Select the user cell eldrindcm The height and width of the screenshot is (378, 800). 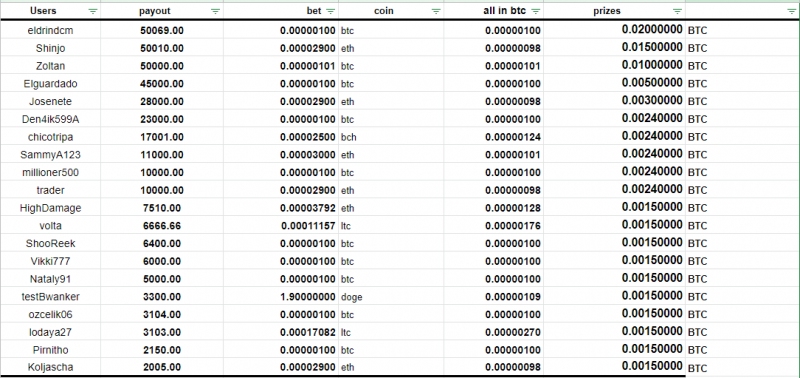[x=51, y=31]
